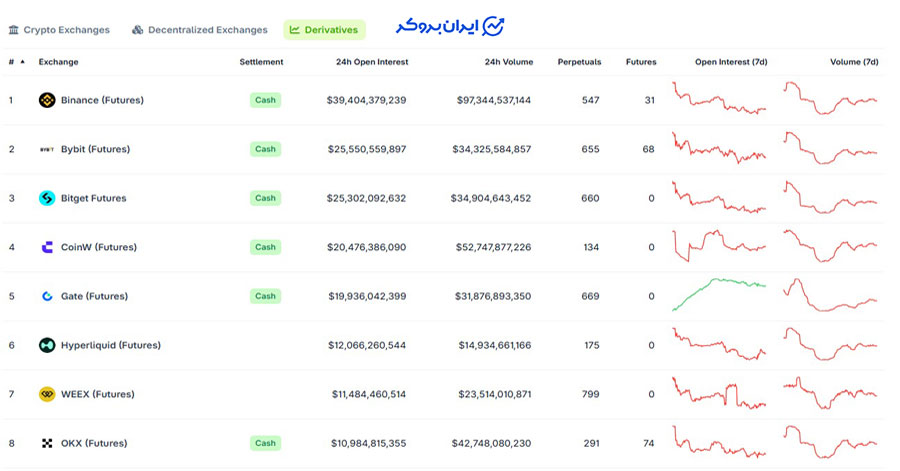Sort by Settlement column header
The height and width of the screenshot is (471, 900).
coord(261,62)
